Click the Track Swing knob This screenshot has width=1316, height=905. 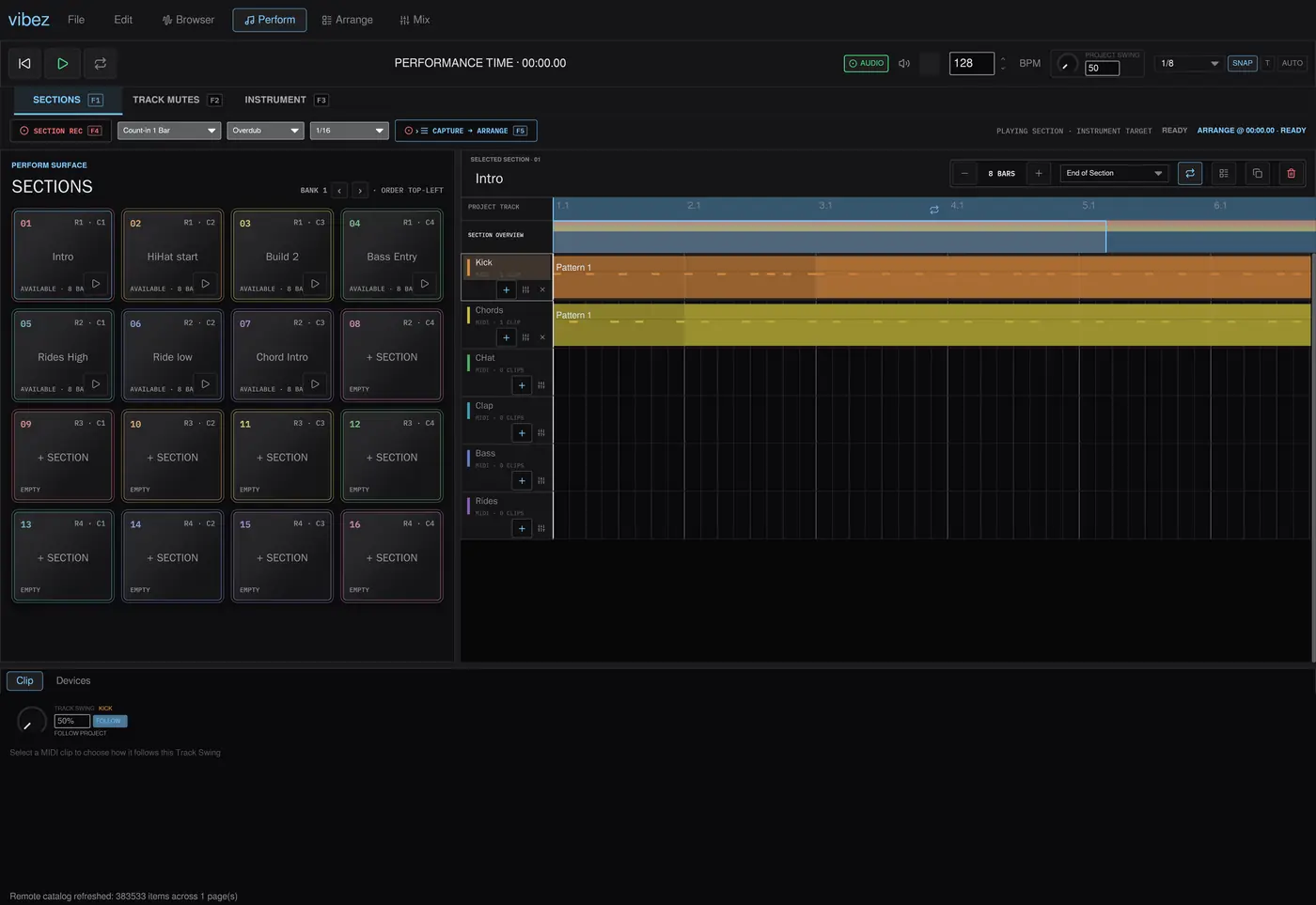tap(31, 721)
